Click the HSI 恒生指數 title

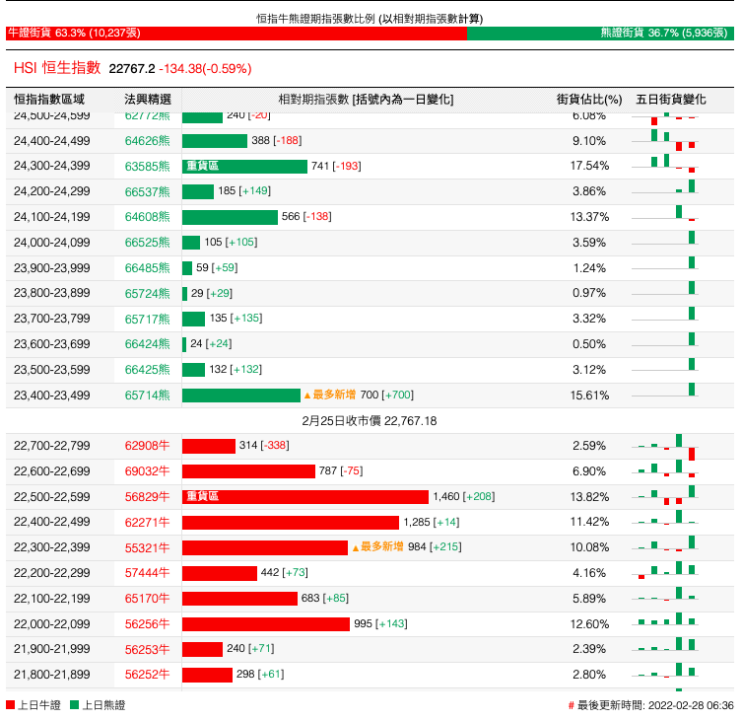(57, 68)
